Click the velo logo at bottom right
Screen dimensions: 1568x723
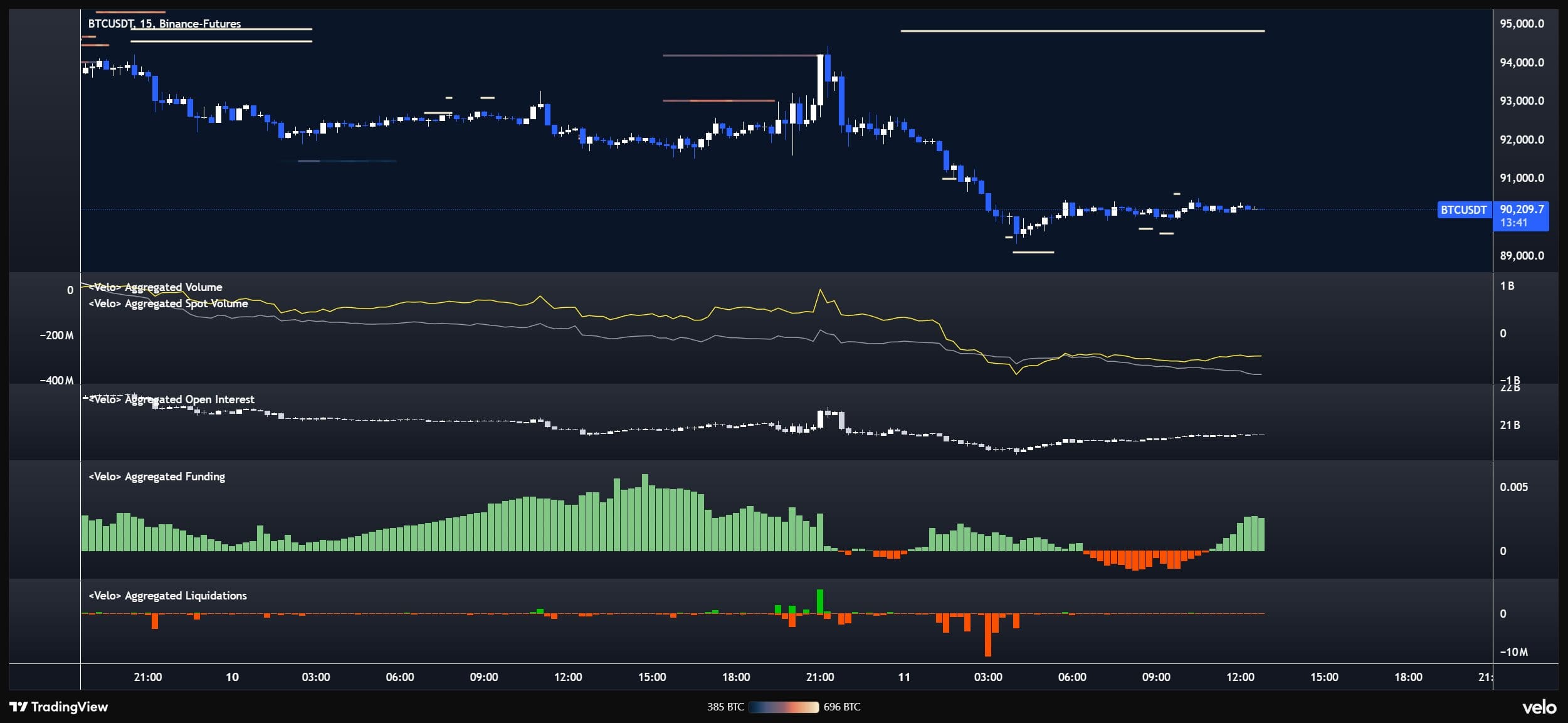(1539, 707)
